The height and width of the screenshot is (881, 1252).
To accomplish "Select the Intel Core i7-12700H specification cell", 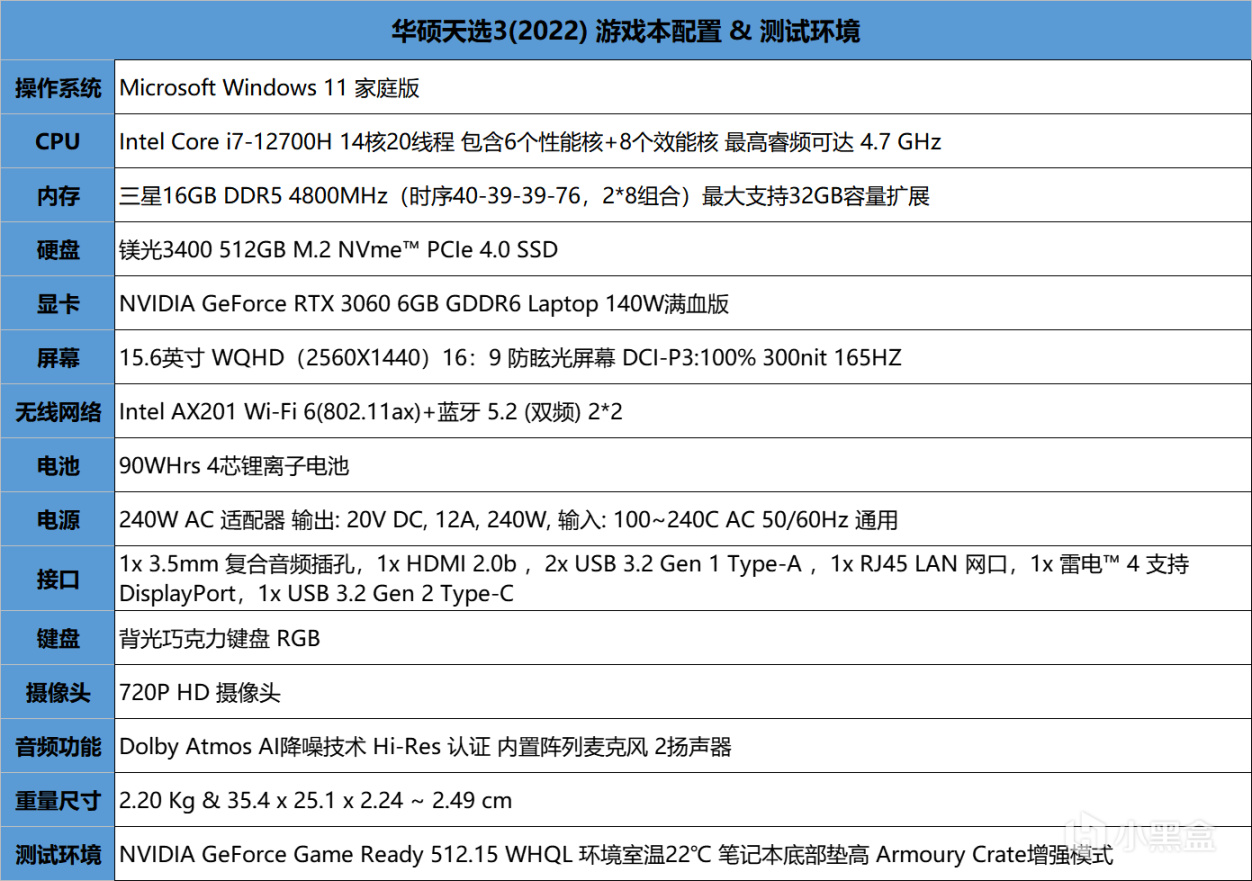I will pyautogui.click(x=683, y=142).
